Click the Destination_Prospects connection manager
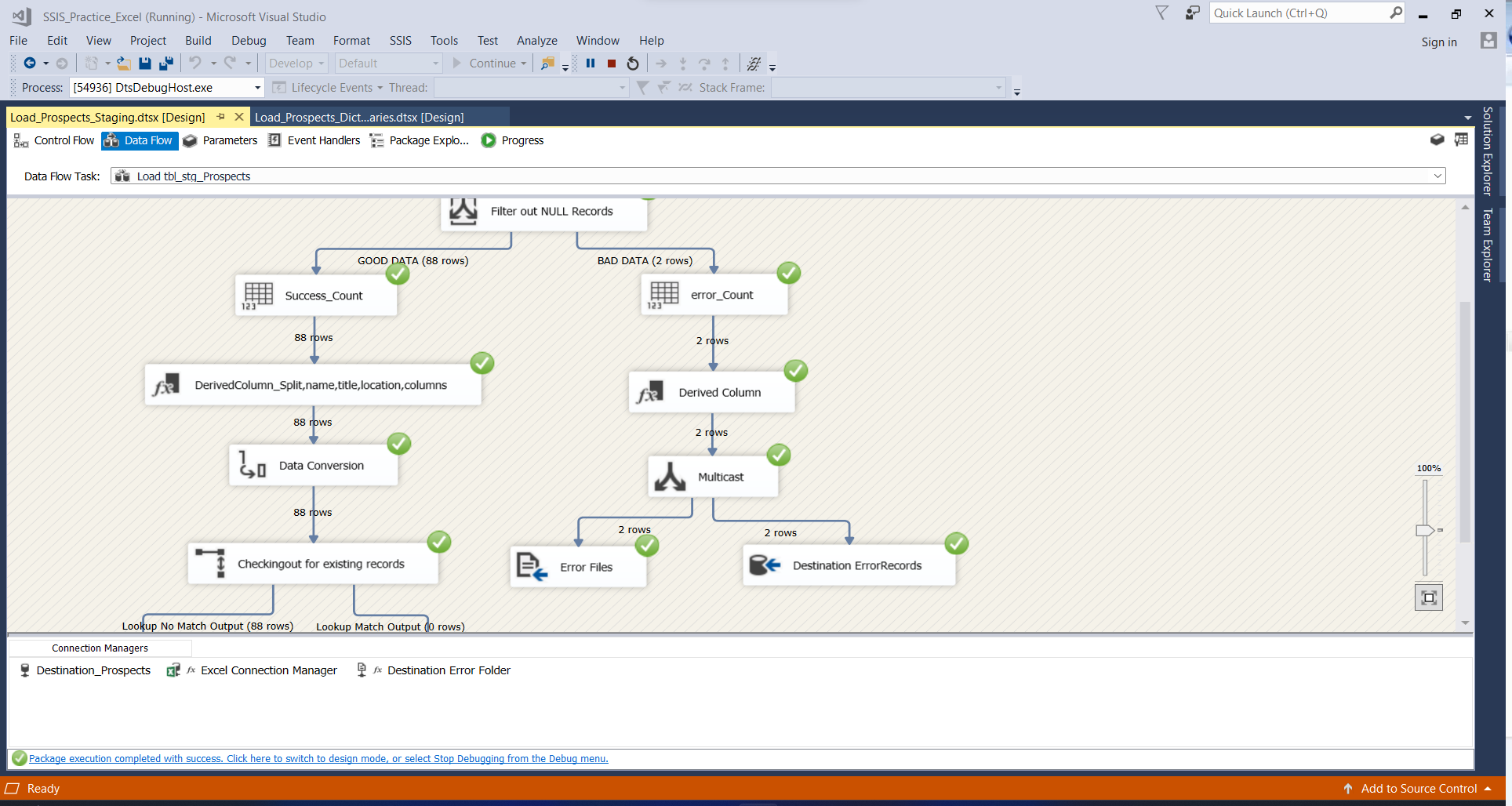Screen dimensions: 1512x806 click(x=85, y=670)
